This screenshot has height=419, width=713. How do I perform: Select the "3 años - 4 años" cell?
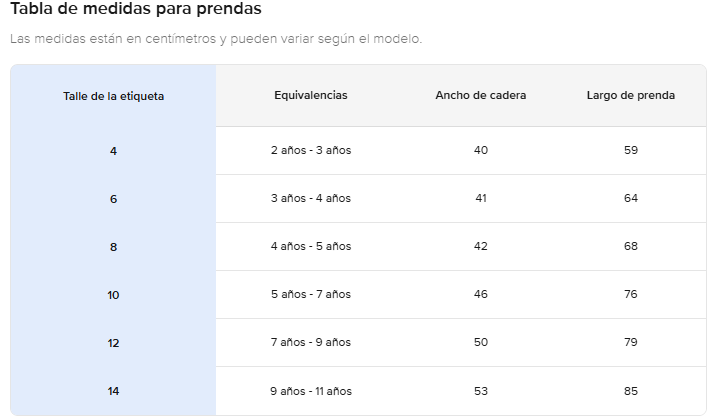tap(311, 198)
